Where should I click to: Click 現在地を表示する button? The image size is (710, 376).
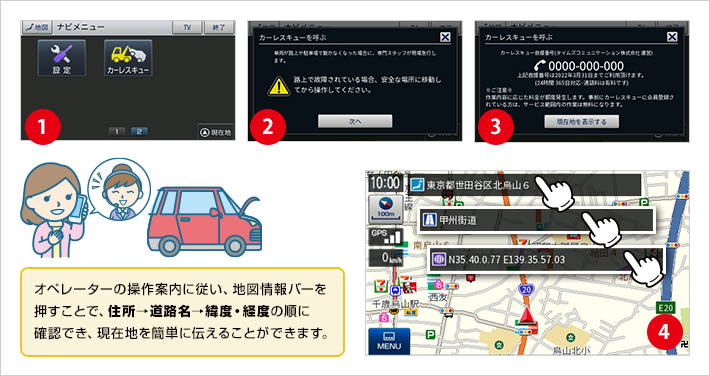pyautogui.click(x=581, y=121)
